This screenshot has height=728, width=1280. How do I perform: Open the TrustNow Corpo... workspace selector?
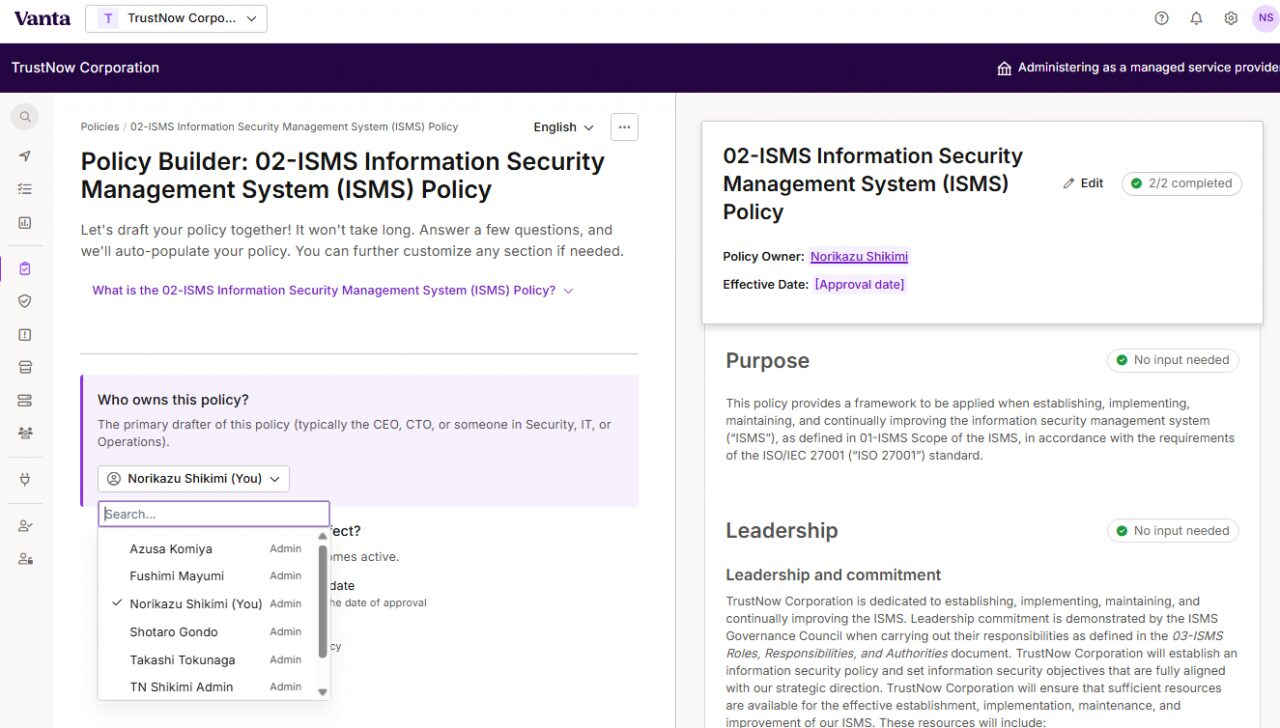coord(176,18)
